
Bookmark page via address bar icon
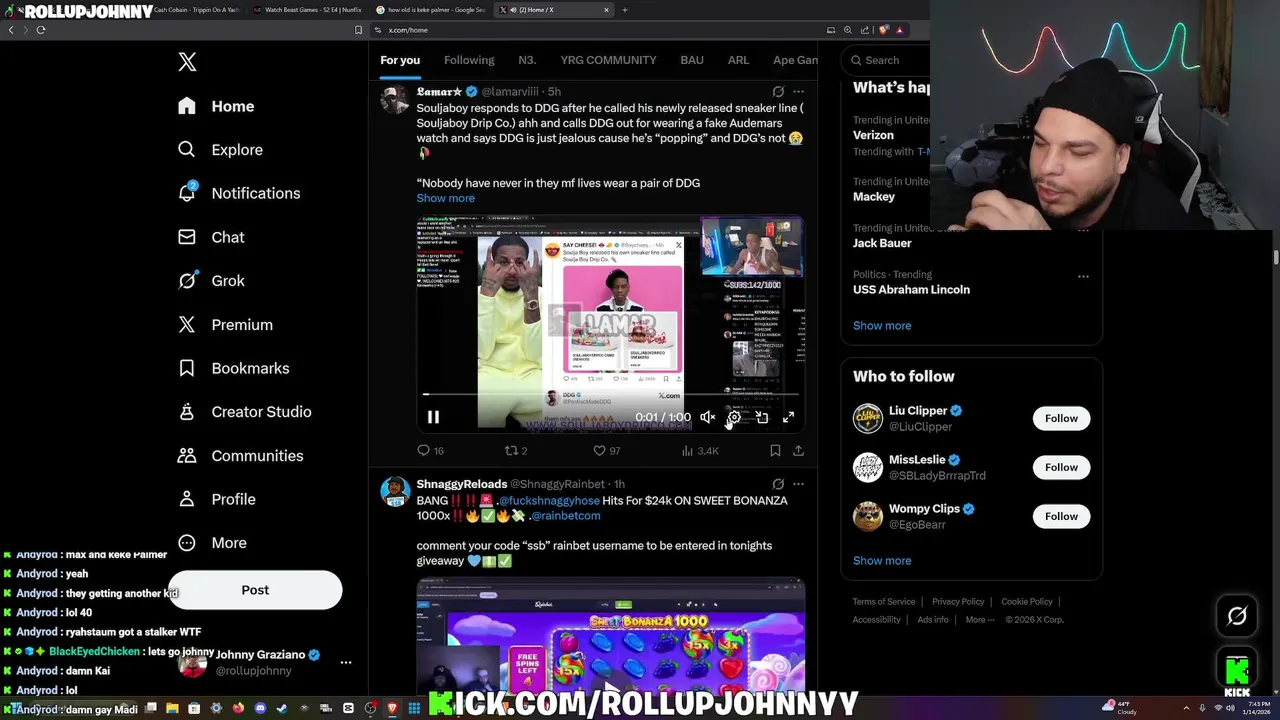point(359,30)
